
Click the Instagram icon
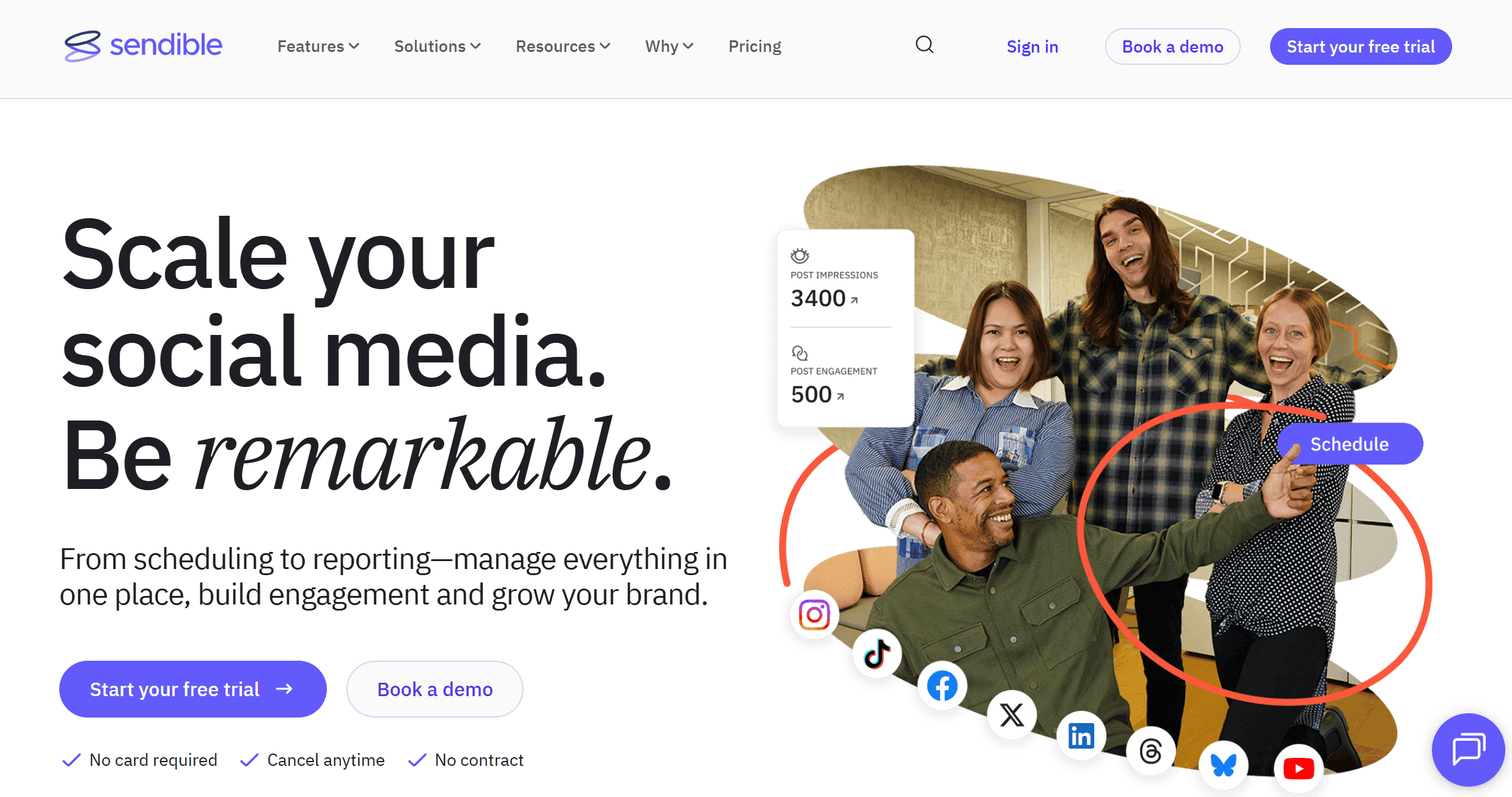click(x=814, y=614)
